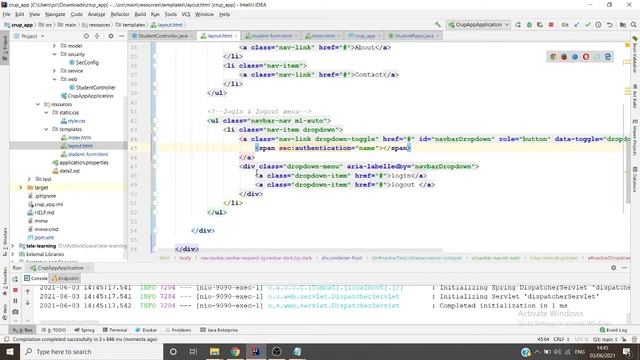
Task: Open the File menu
Action: click(x=7, y=14)
